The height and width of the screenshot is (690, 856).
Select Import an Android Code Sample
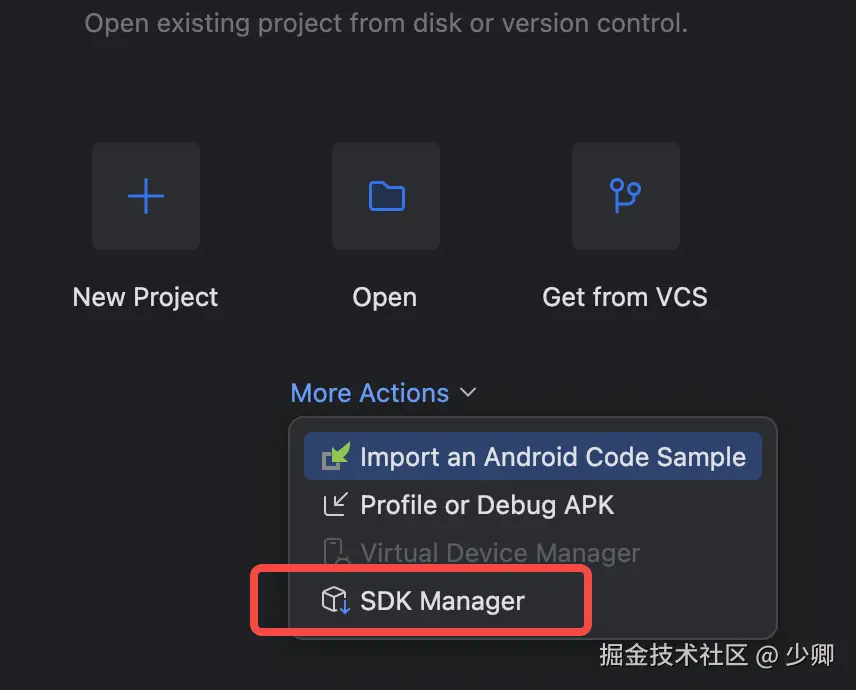pos(552,457)
